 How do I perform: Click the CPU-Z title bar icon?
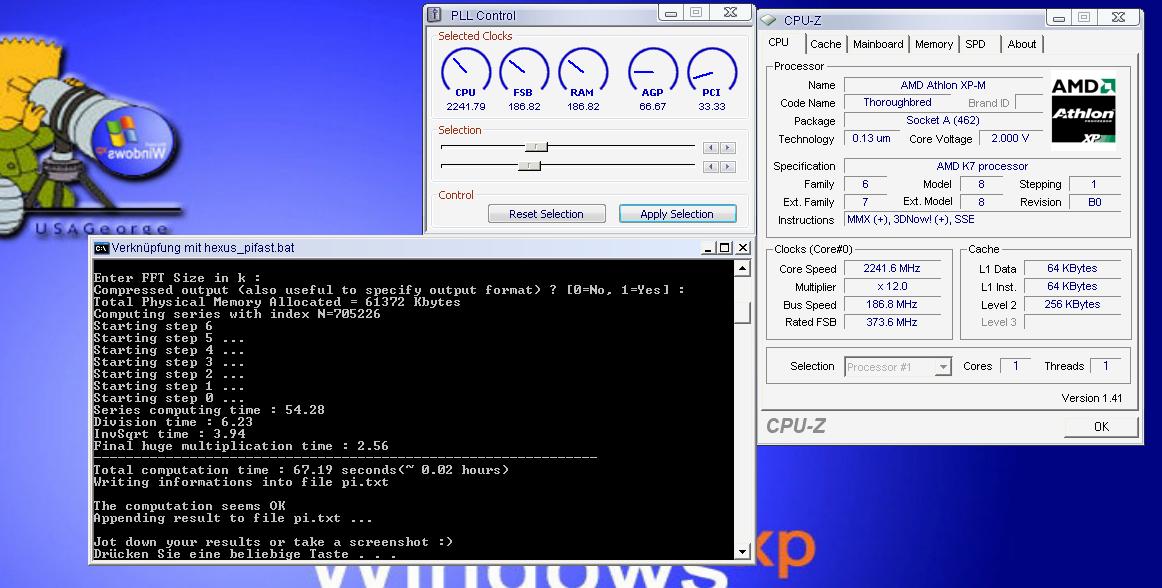tap(768, 20)
